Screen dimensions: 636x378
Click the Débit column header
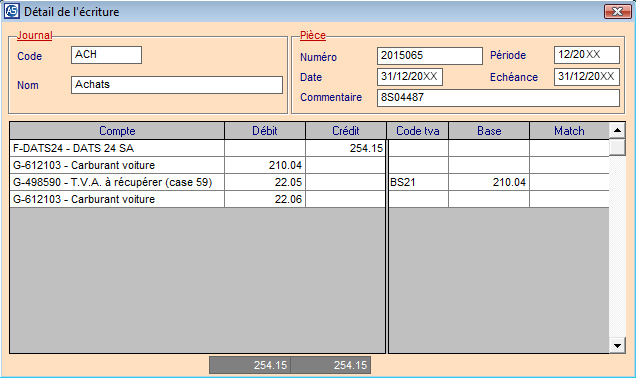coord(265,131)
